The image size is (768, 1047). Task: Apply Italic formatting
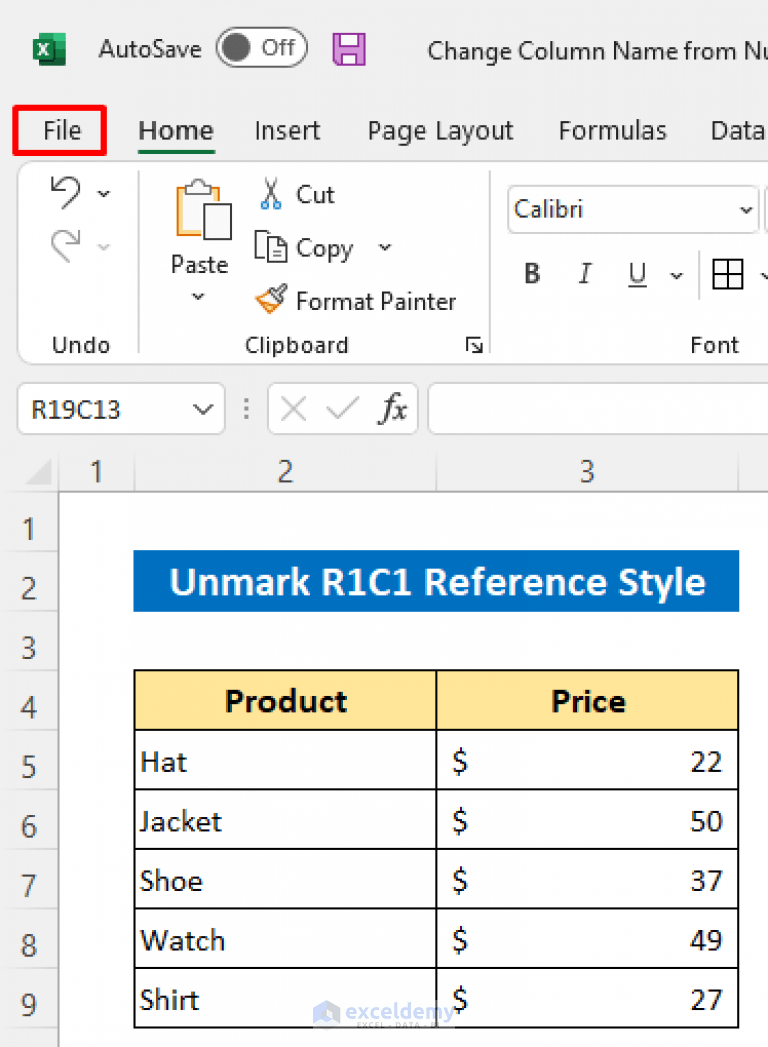pos(585,273)
